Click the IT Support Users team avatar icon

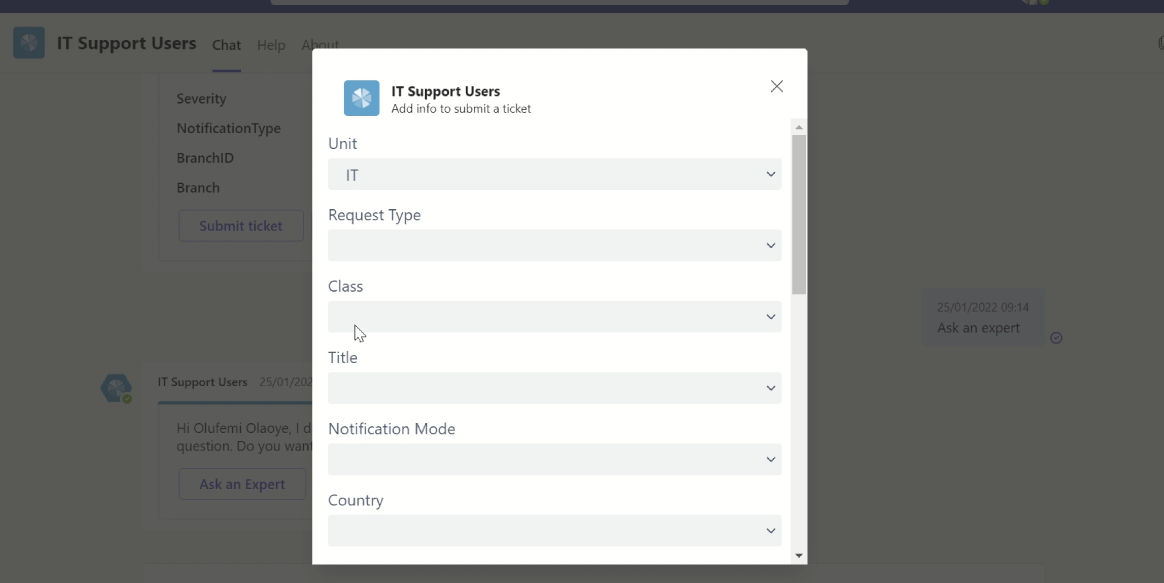pyautogui.click(x=28, y=43)
